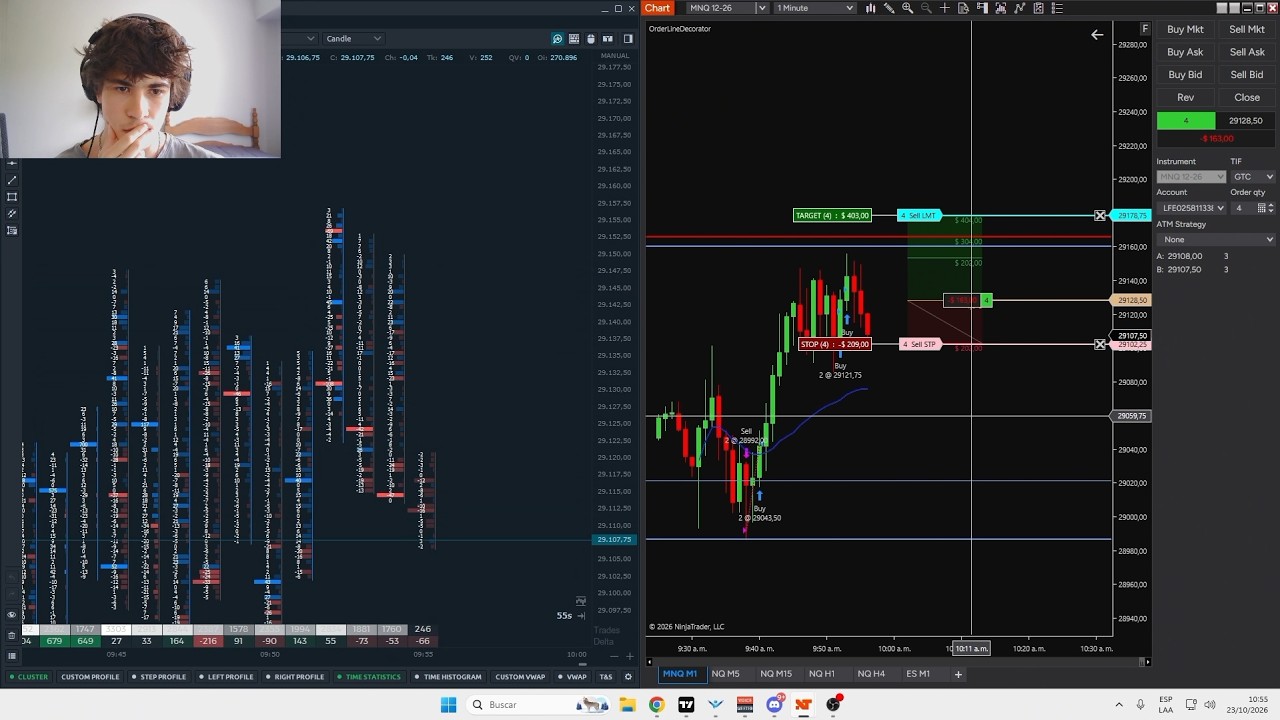The width and height of the screenshot is (1280, 720).
Task: Click the Buy Mkt button
Action: click(1185, 30)
